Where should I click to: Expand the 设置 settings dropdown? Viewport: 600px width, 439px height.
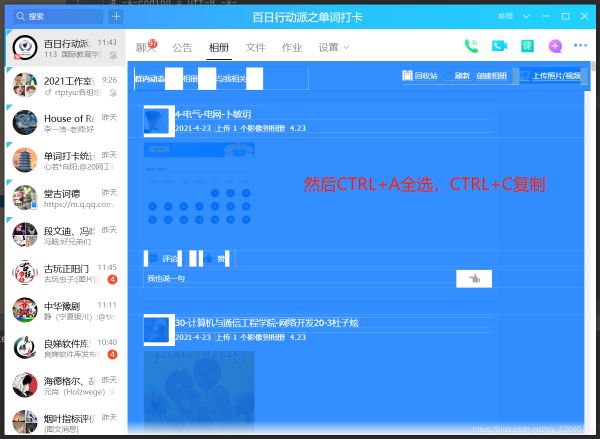pos(334,47)
